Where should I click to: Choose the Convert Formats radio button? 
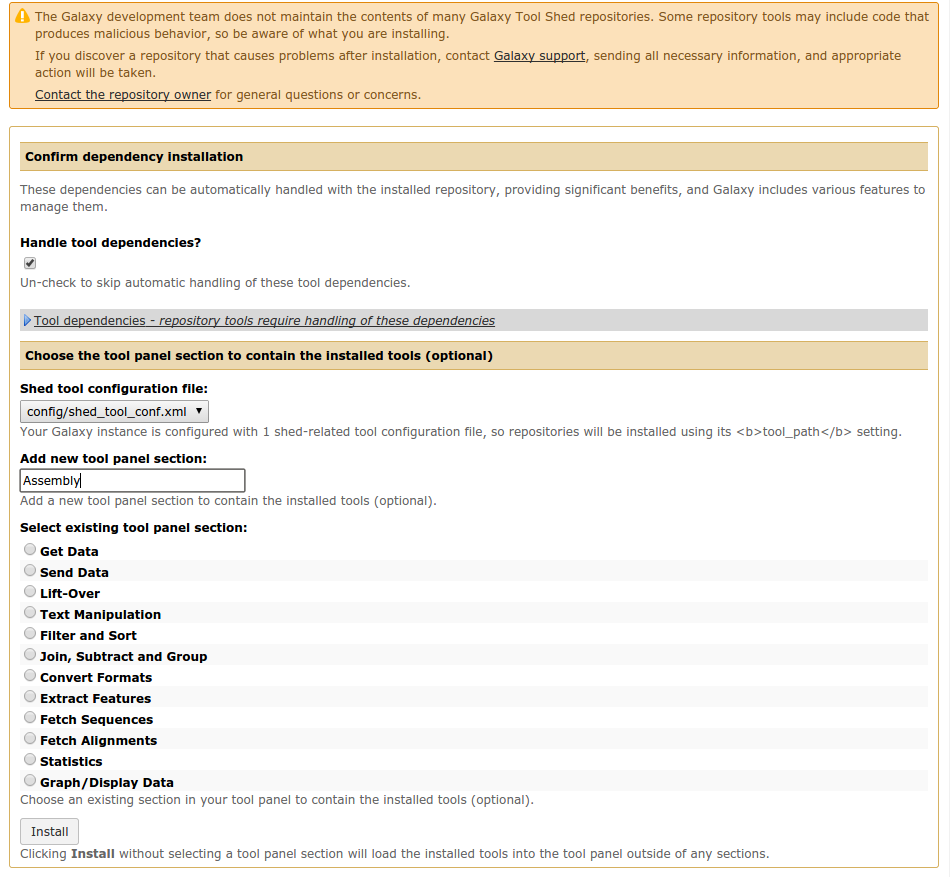pyautogui.click(x=30, y=676)
